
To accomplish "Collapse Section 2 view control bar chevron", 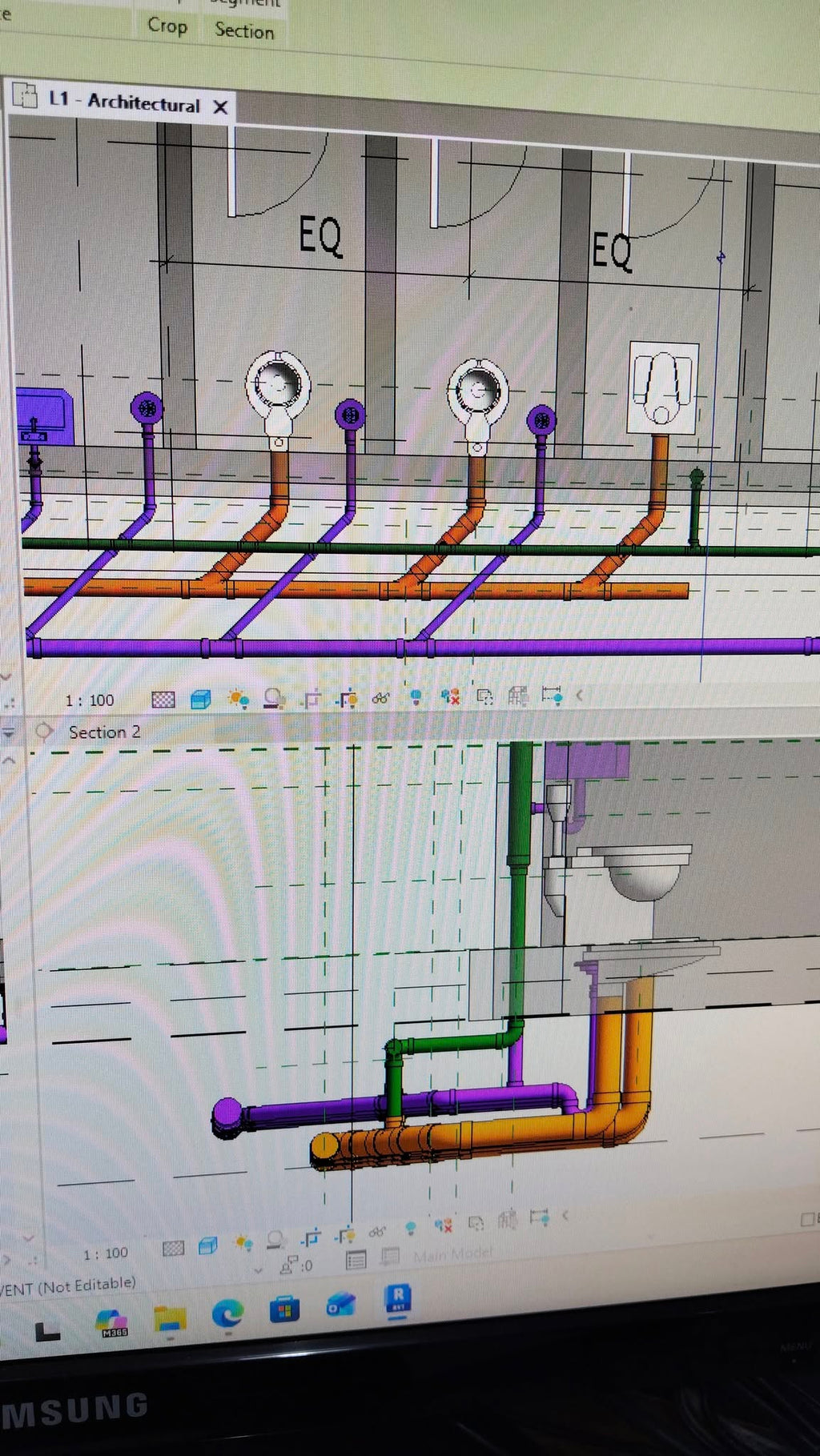I will coord(565,1215).
